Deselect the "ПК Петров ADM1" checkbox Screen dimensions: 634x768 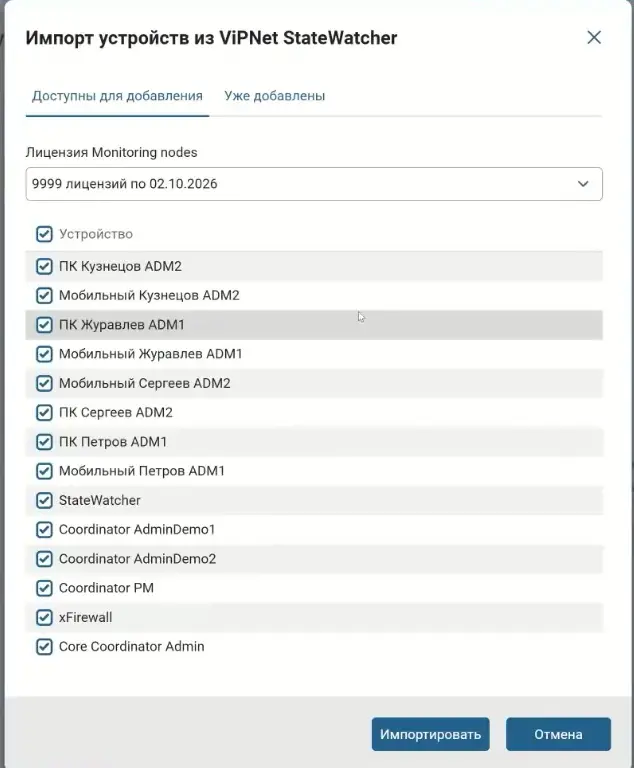click(x=44, y=442)
